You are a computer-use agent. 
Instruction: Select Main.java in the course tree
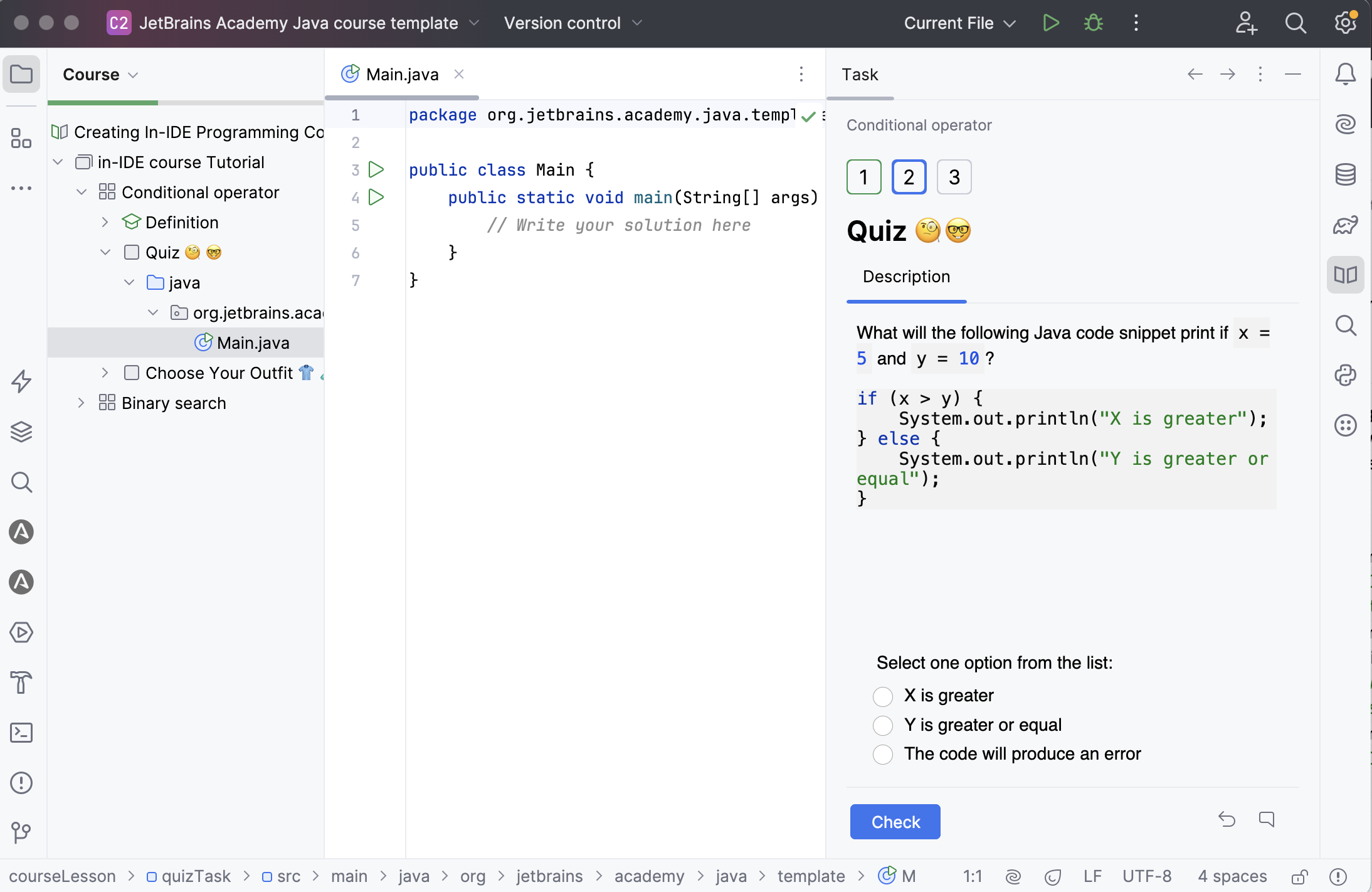click(x=186, y=342)
